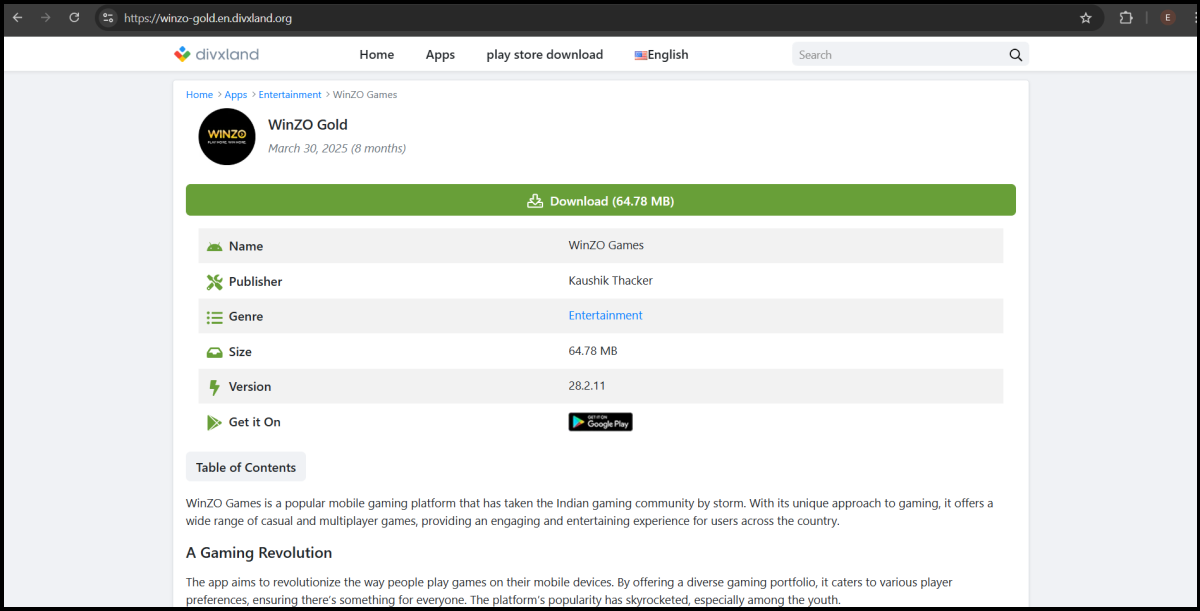Open the Kaushik Thacker publisher link
The image size is (1200, 611).
click(x=610, y=280)
